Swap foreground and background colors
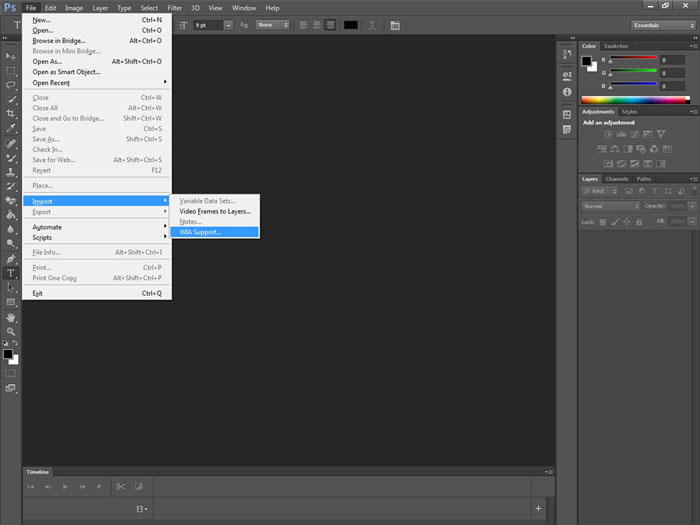The height and width of the screenshot is (525, 700). [15, 343]
